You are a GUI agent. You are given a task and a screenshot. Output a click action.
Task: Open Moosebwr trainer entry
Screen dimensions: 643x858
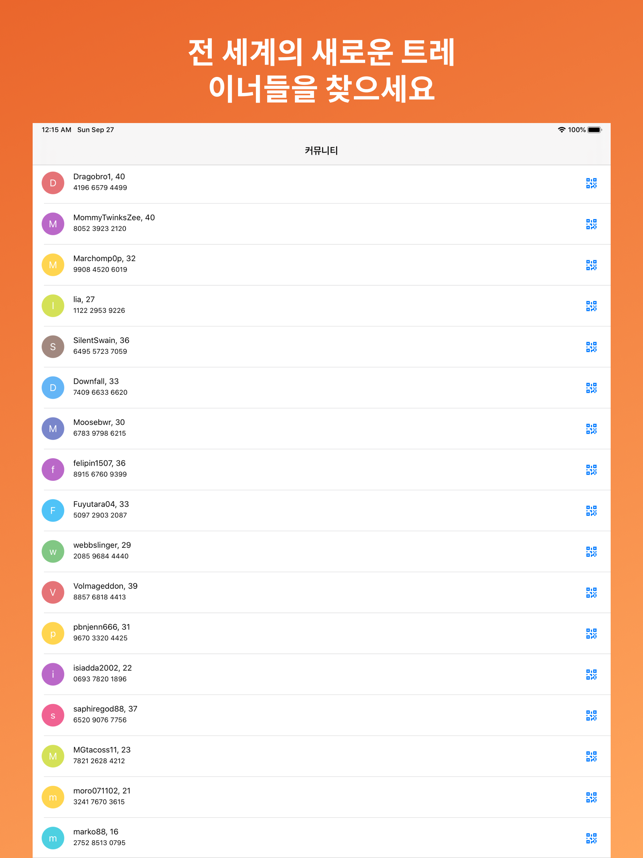pyautogui.click(x=322, y=428)
